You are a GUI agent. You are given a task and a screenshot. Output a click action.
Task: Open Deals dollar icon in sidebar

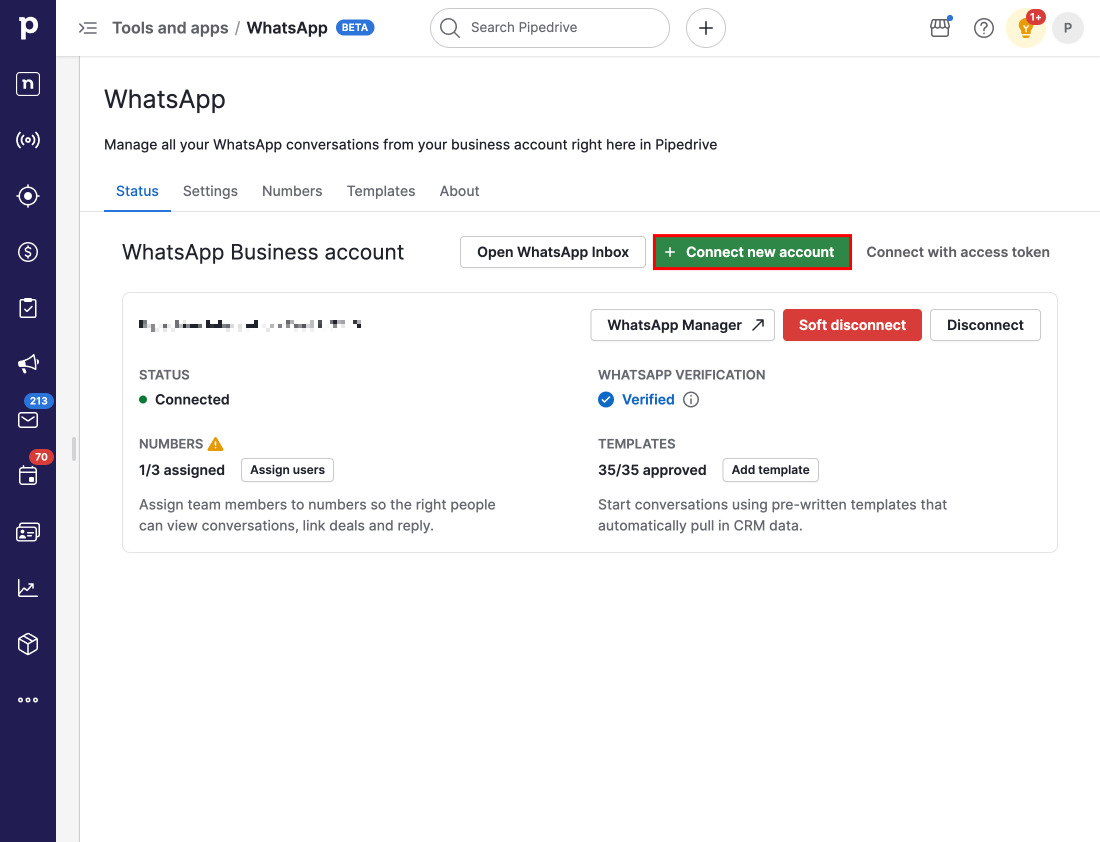[27, 252]
